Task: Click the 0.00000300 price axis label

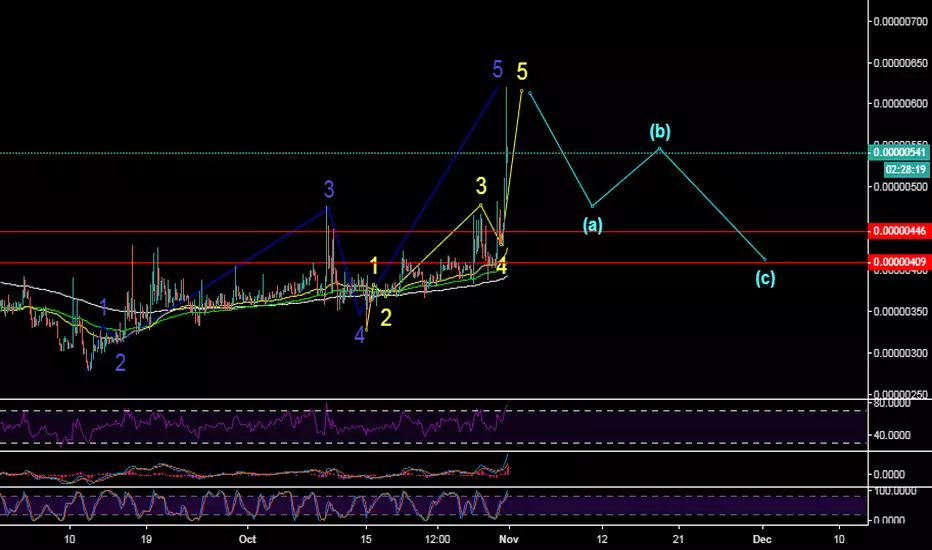Action: [900, 353]
